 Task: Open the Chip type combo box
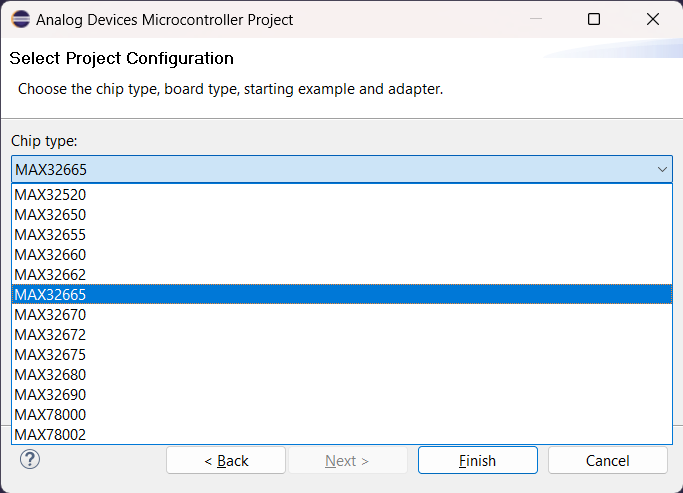[342, 169]
